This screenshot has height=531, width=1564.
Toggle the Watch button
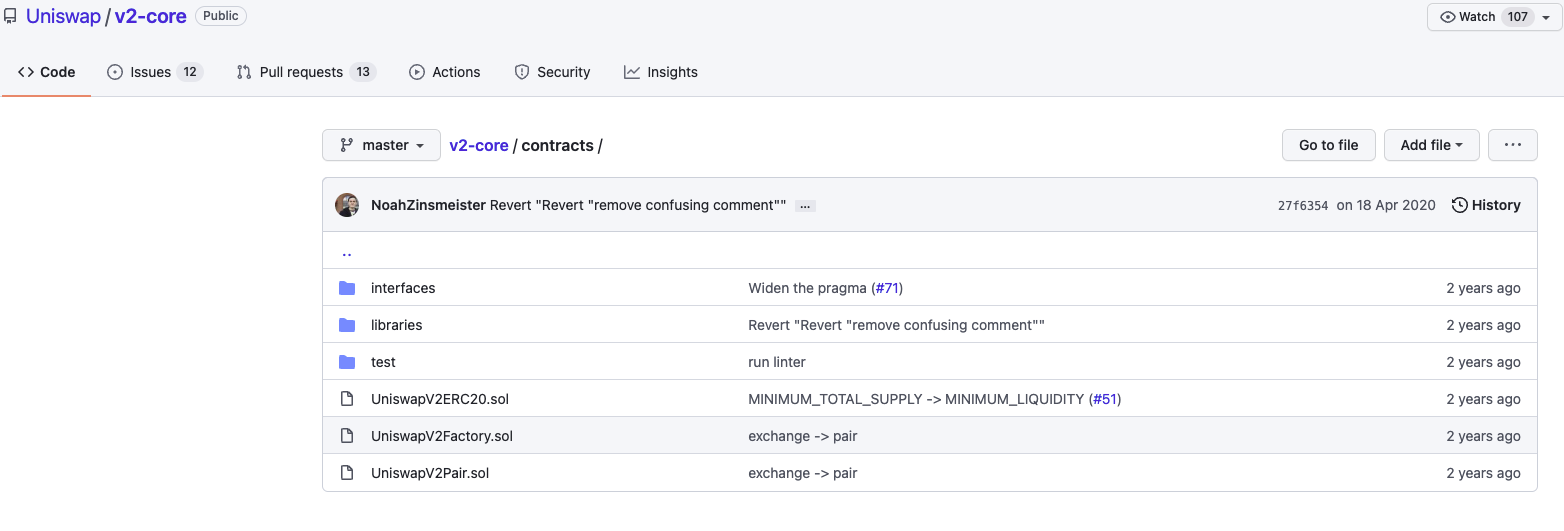click(x=1495, y=17)
